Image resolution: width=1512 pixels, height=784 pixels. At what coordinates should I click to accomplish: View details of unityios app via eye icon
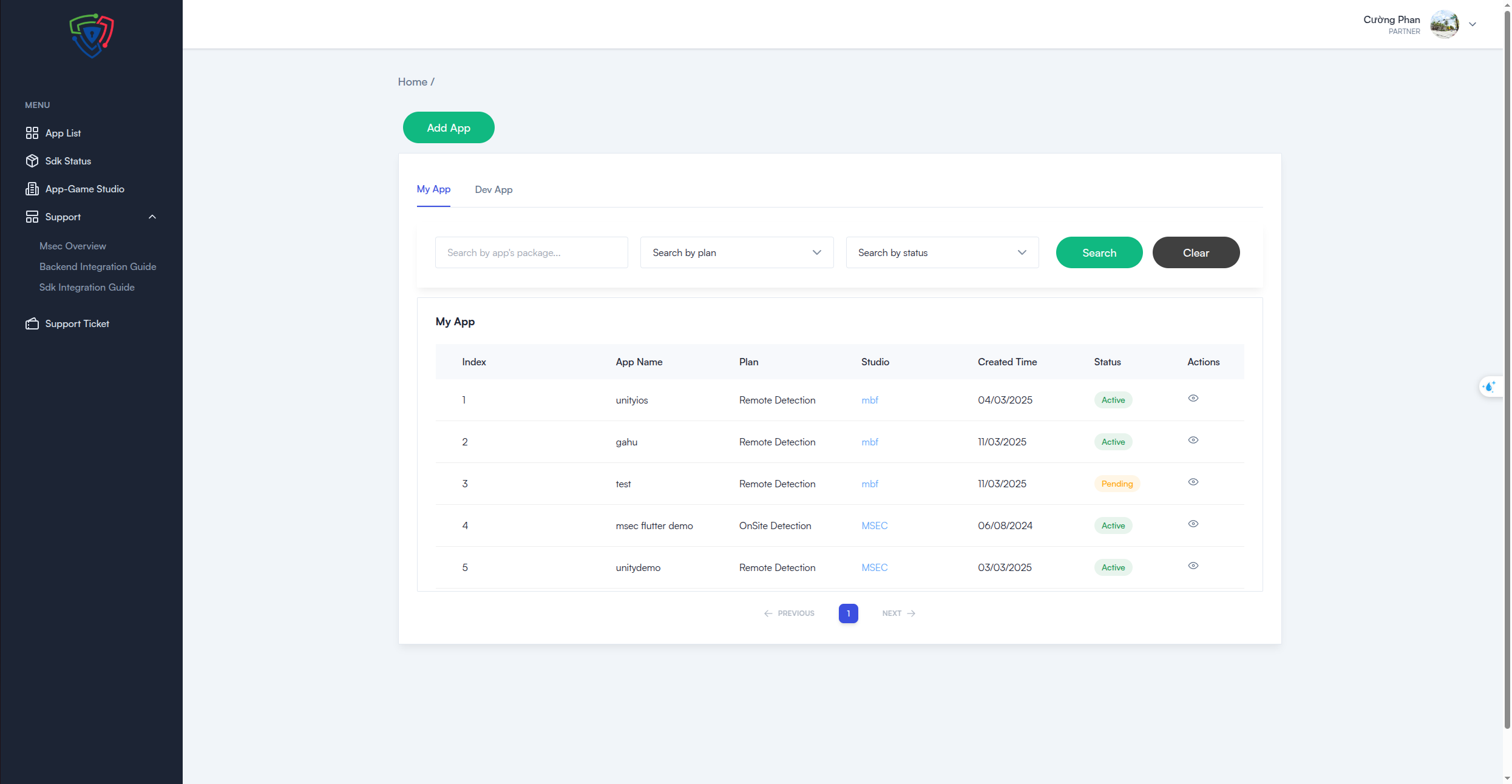point(1193,399)
